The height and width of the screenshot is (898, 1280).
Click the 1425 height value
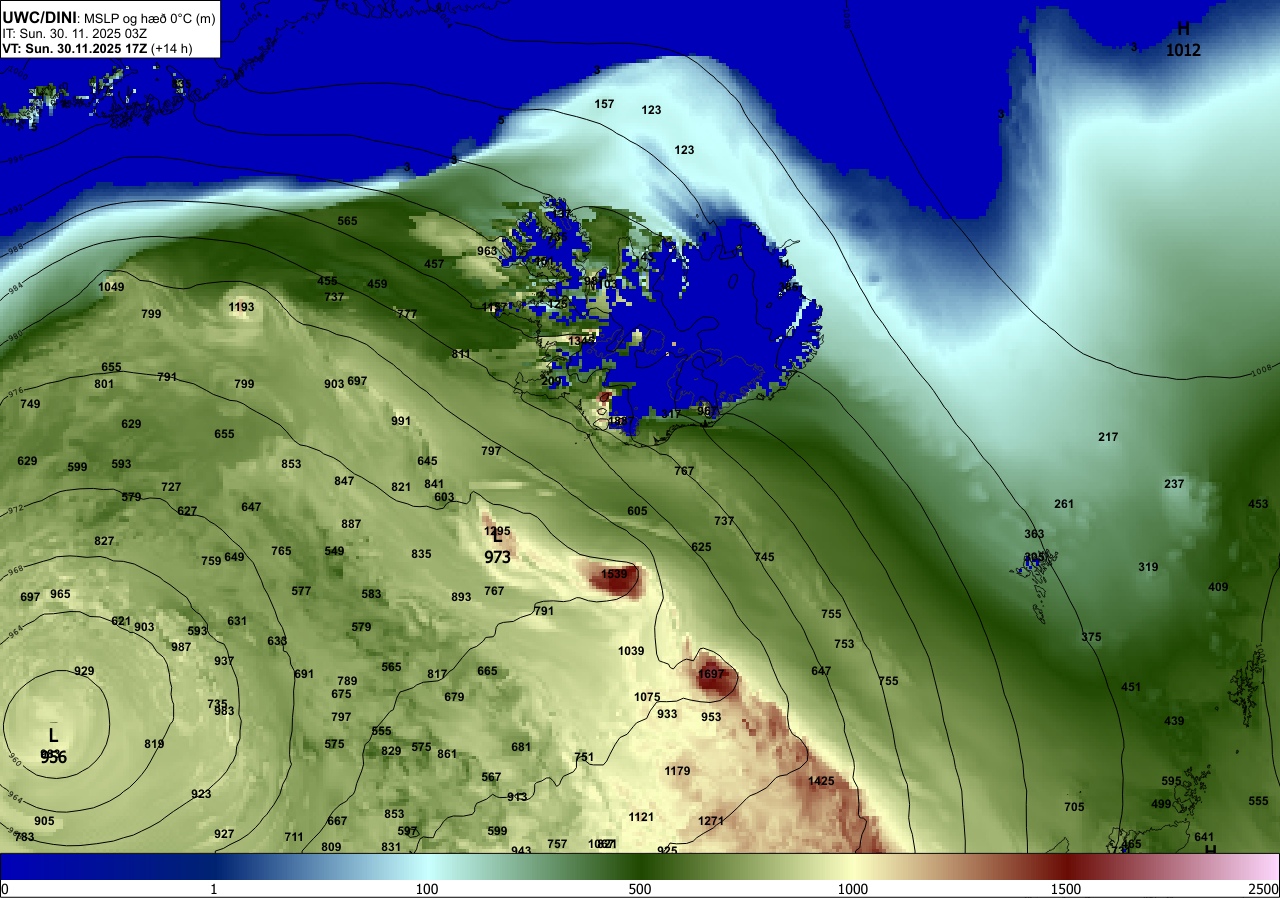tap(821, 781)
